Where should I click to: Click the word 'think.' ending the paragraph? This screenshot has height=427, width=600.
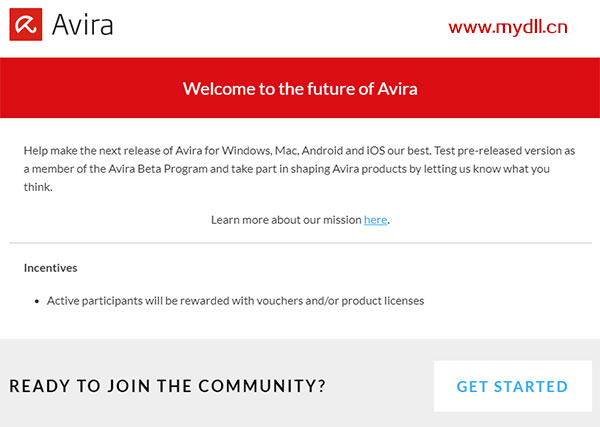[38, 187]
